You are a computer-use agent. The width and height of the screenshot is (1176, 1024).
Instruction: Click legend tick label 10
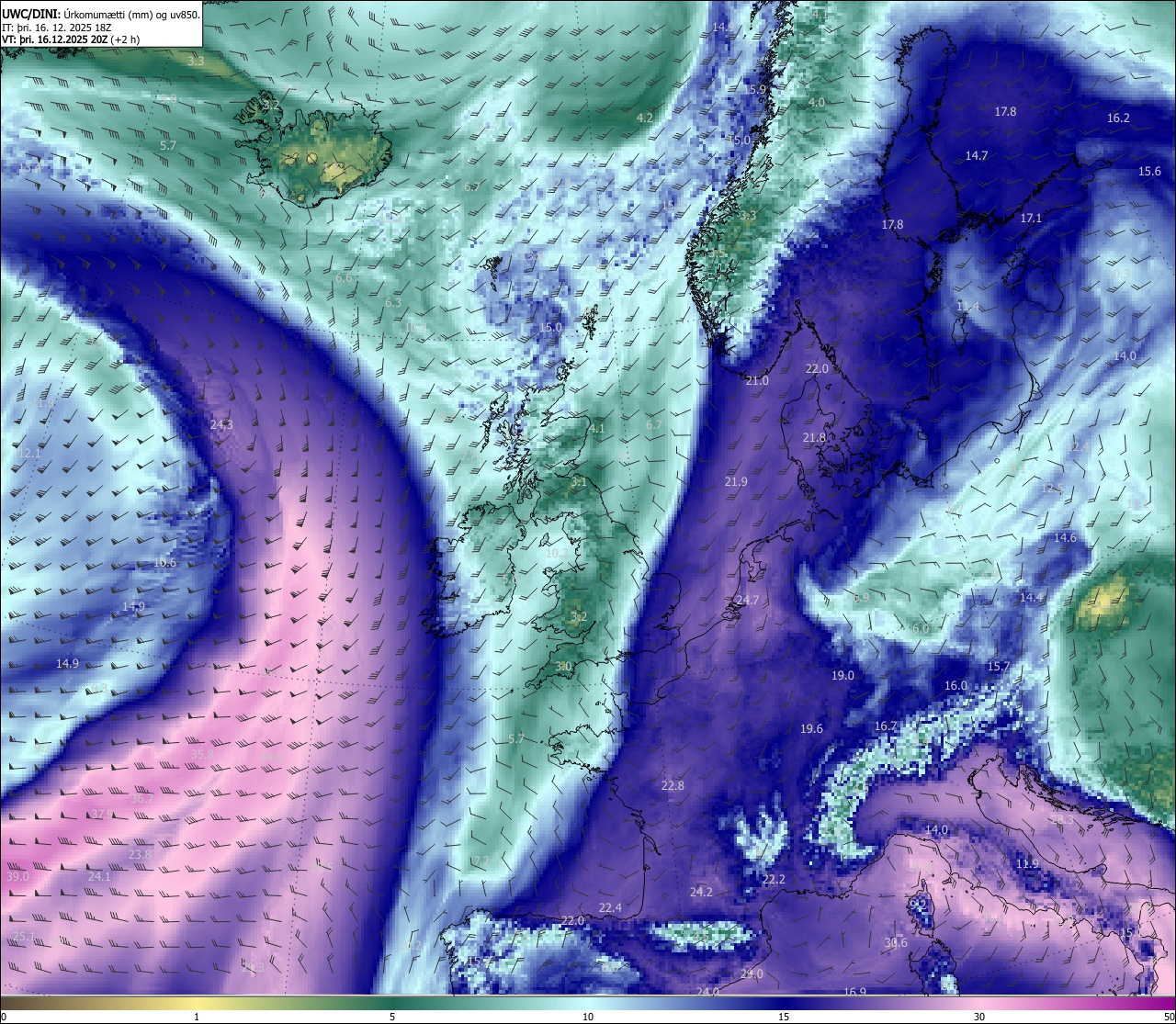(x=588, y=1017)
